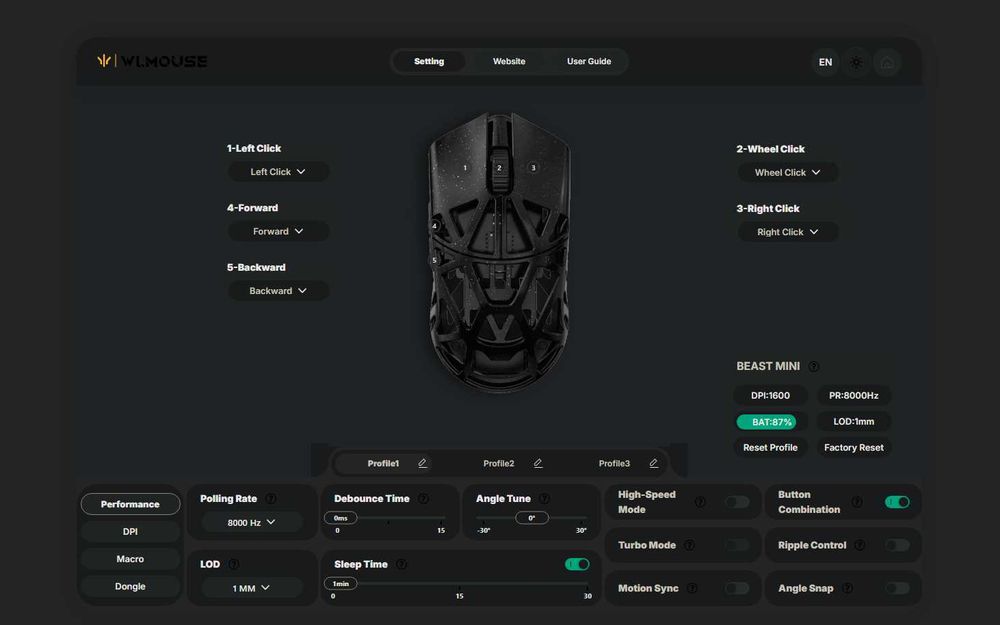Select the DPI sidebar tab

click(x=130, y=531)
